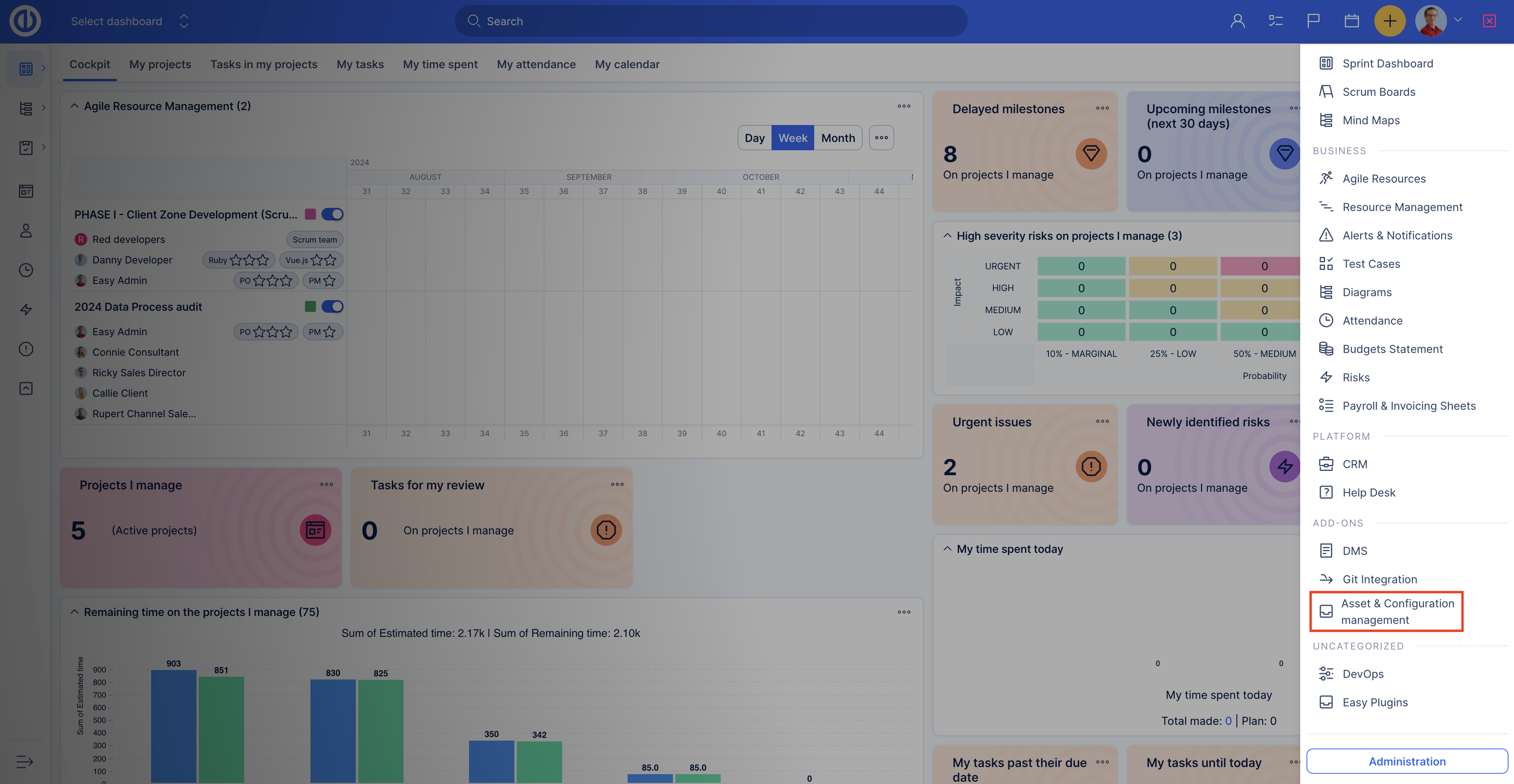Click the Administration button
The image size is (1514, 784).
click(1406, 762)
